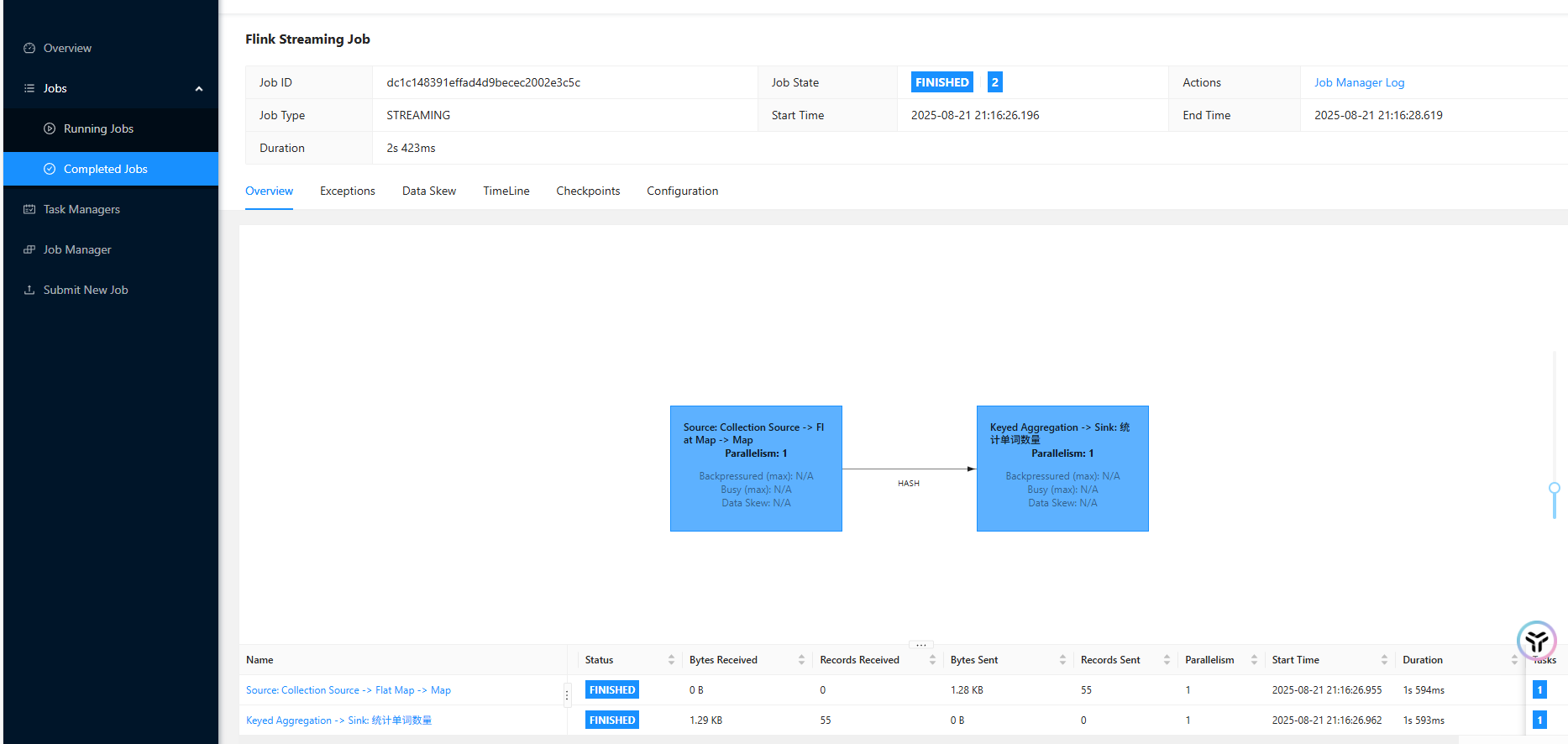The image size is (1568, 744).
Task: Collapse the Jobs submenu chevron
Action: point(199,89)
